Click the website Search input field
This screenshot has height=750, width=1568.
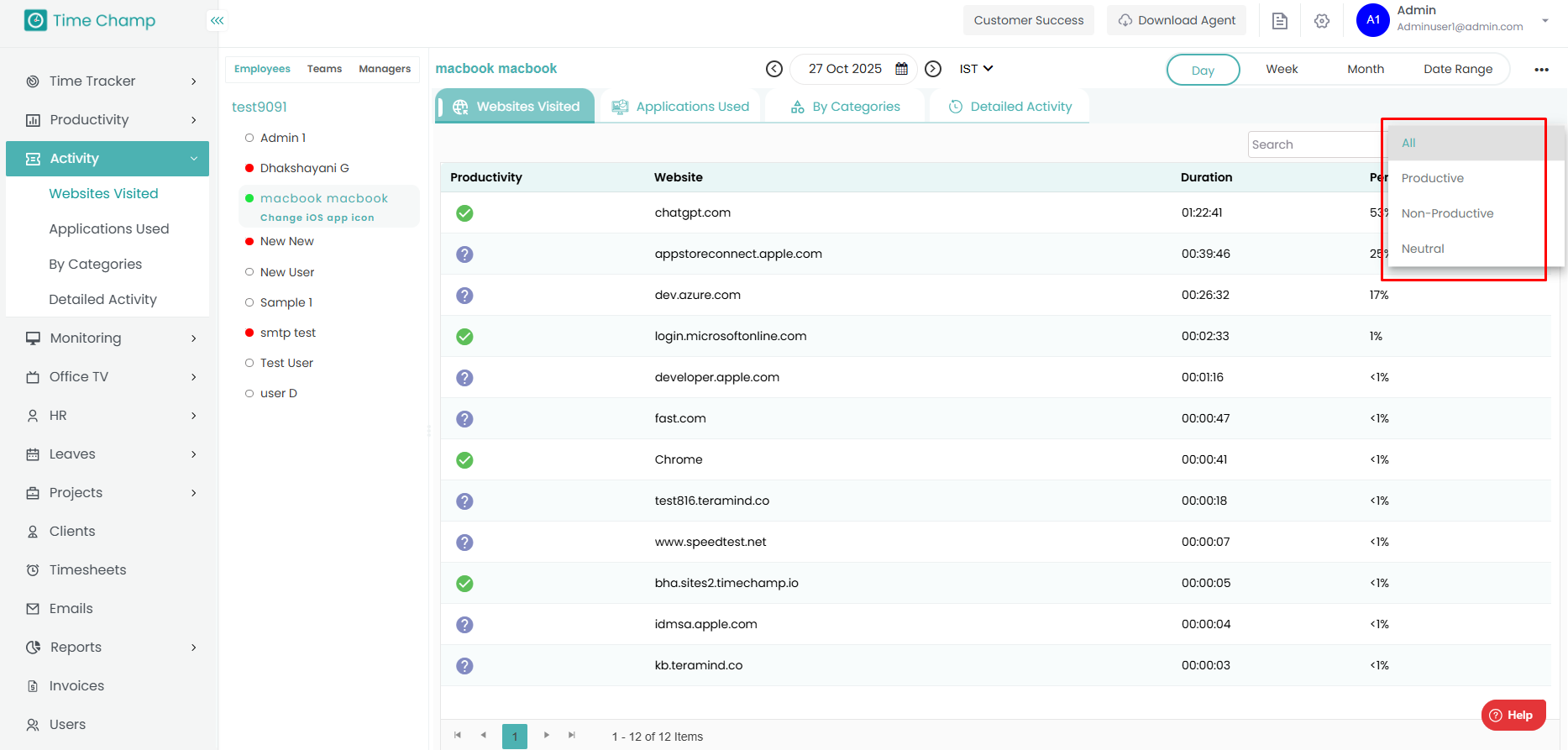tap(1314, 144)
